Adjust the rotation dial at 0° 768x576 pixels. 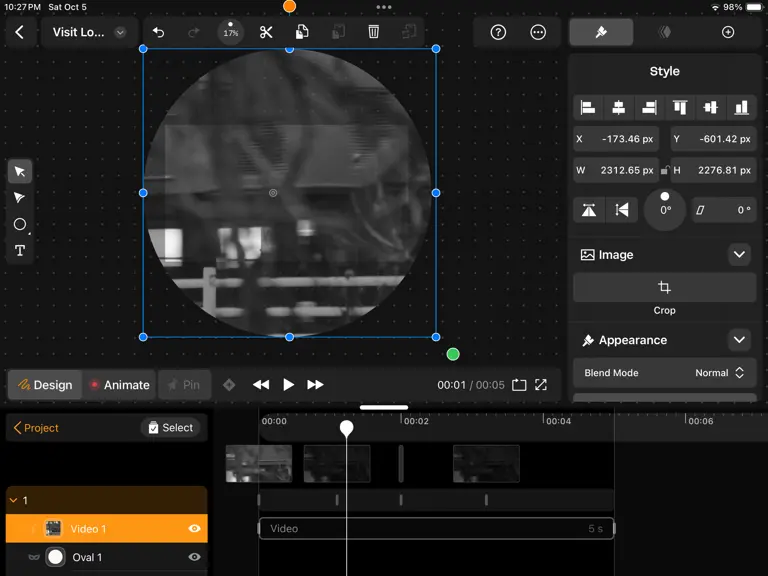[x=665, y=210]
